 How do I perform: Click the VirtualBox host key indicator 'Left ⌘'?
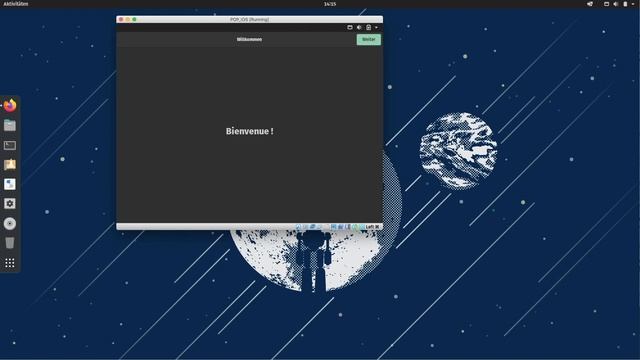click(x=372, y=227)
